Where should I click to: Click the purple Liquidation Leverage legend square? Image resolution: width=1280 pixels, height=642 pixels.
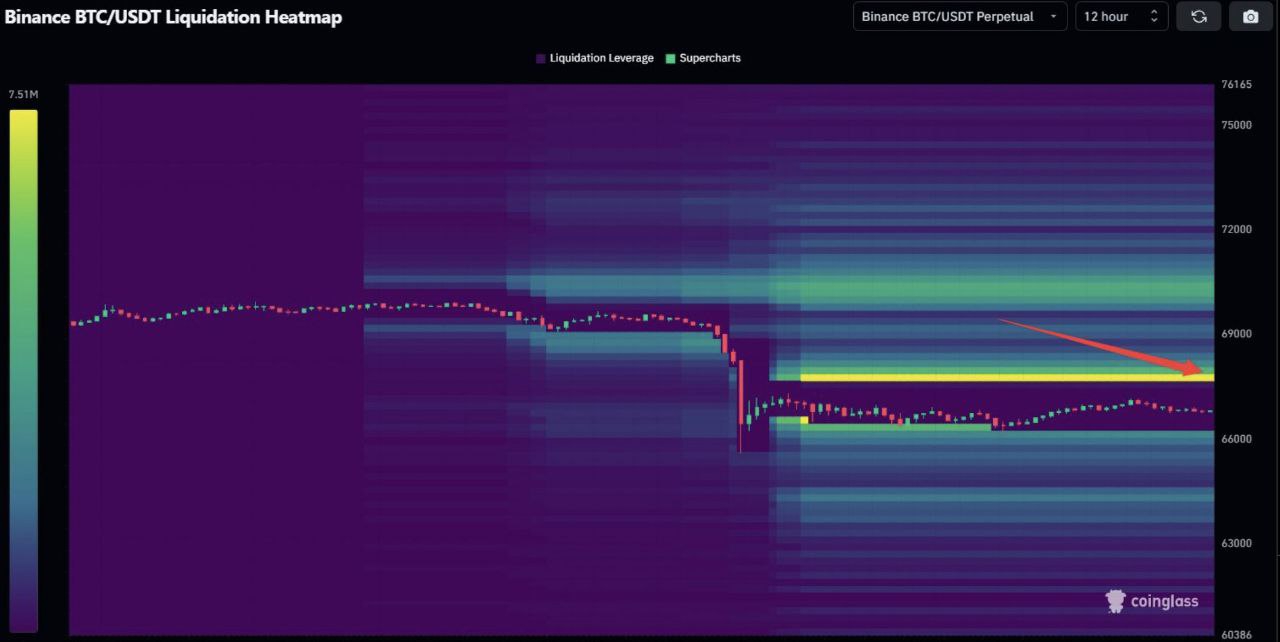click(x=541, y=58)
